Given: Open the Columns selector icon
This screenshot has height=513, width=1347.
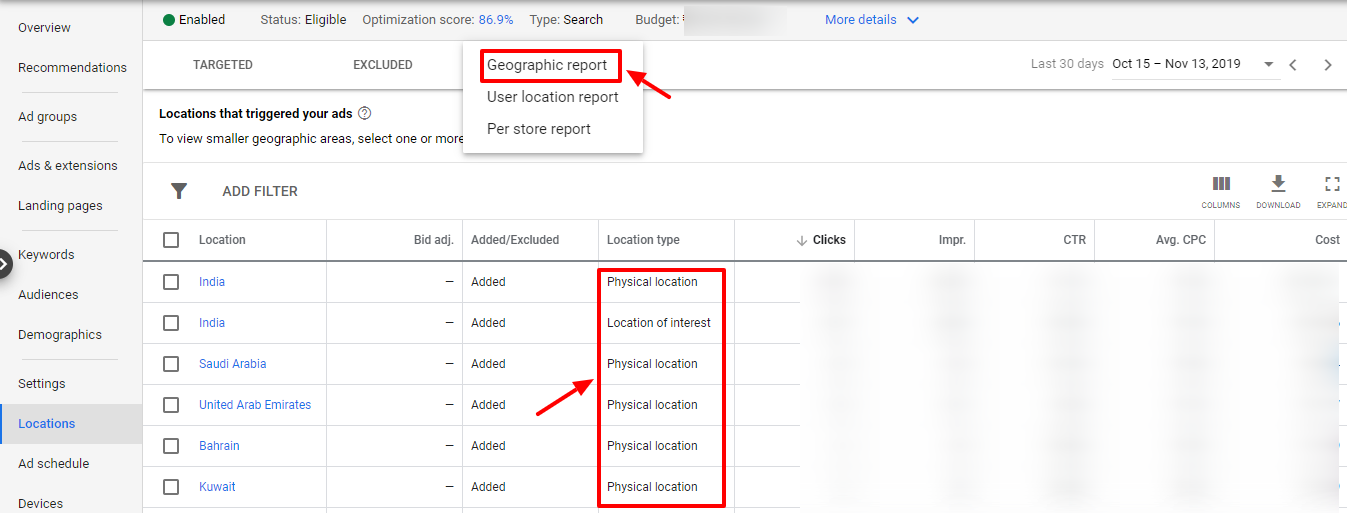Looking at the screenshot, I should [1221, 184].
